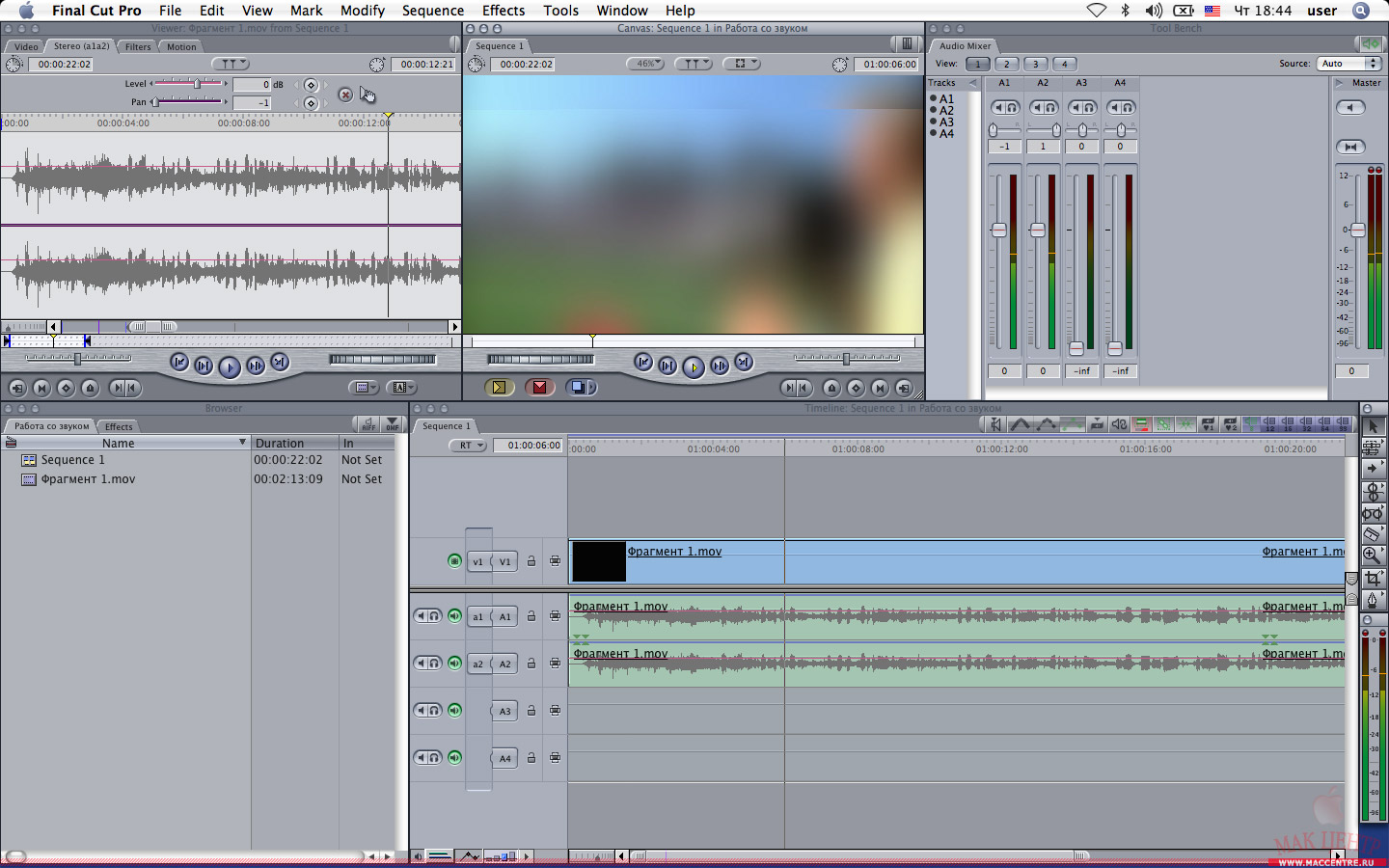Open the Effects menu in menu bar

pyautogui.click(x=504, y=11)
